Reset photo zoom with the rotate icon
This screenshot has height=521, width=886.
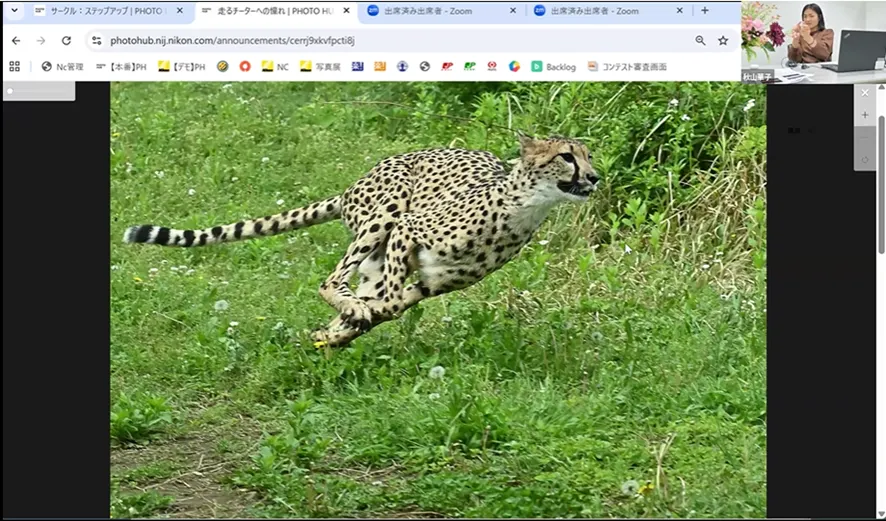865,159
